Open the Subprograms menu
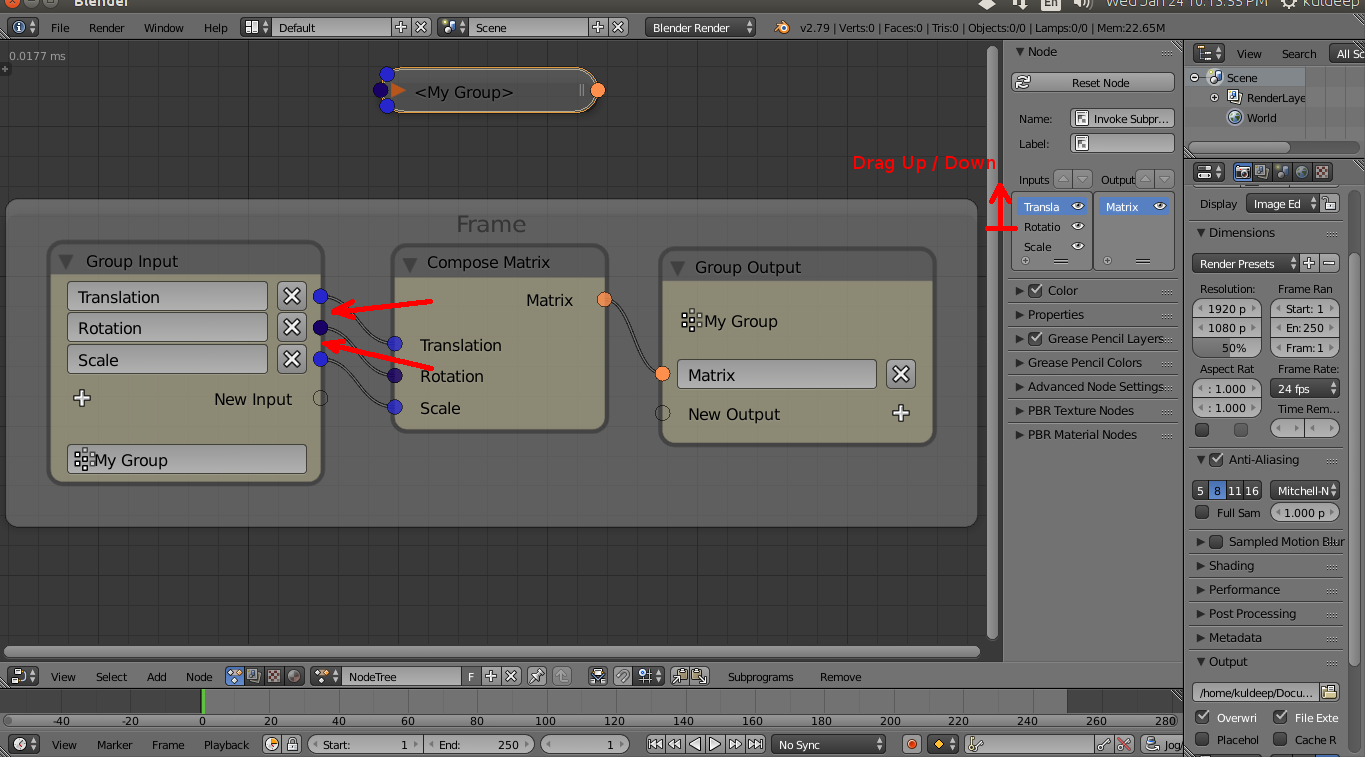1366x768 pixels. [x=760, y=677]
